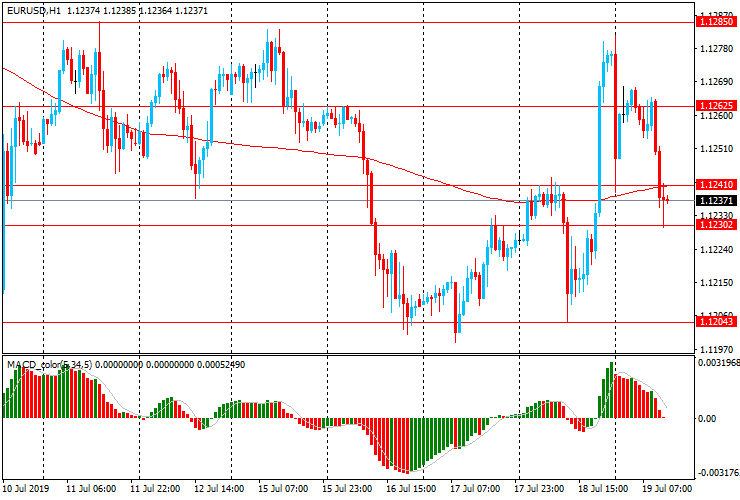Click the 1.12780 price axis value

click(x=717, y=49)
